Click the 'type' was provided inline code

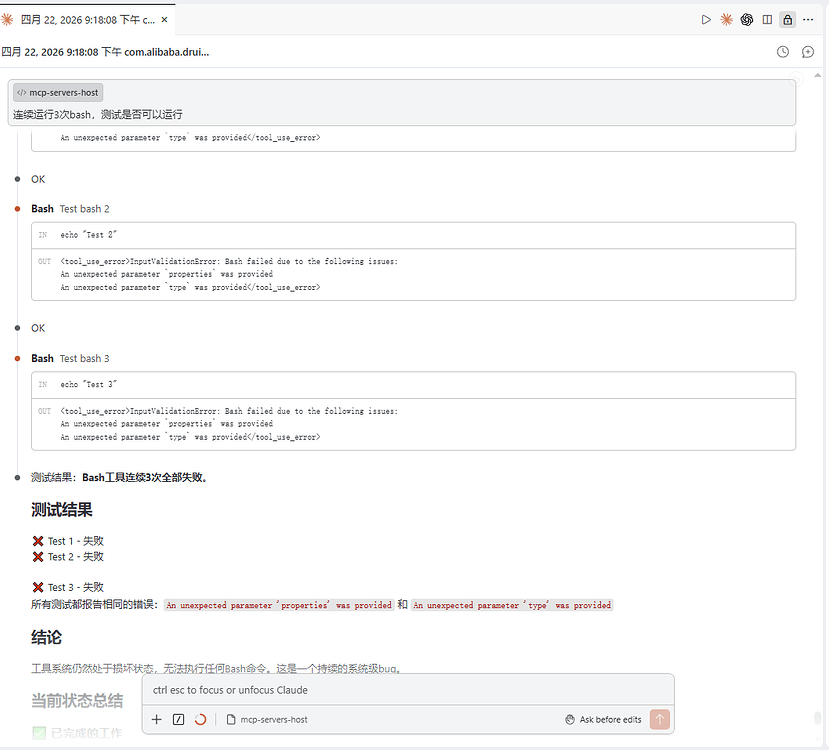click(512, 605)
